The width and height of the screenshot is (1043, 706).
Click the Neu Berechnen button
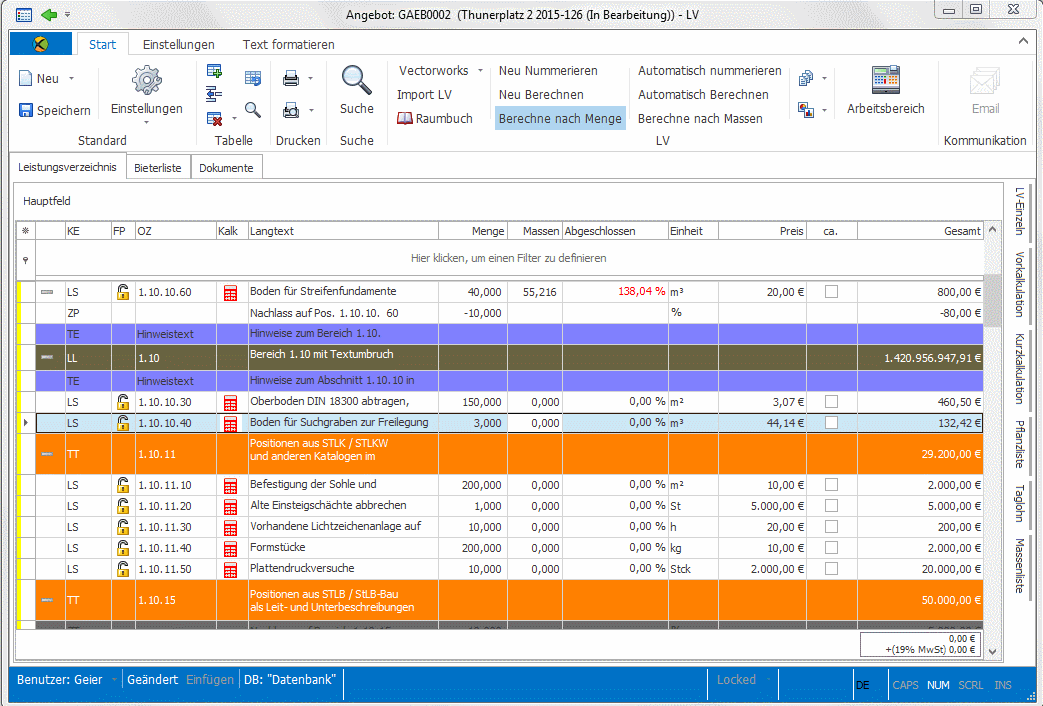coord(541,94)
